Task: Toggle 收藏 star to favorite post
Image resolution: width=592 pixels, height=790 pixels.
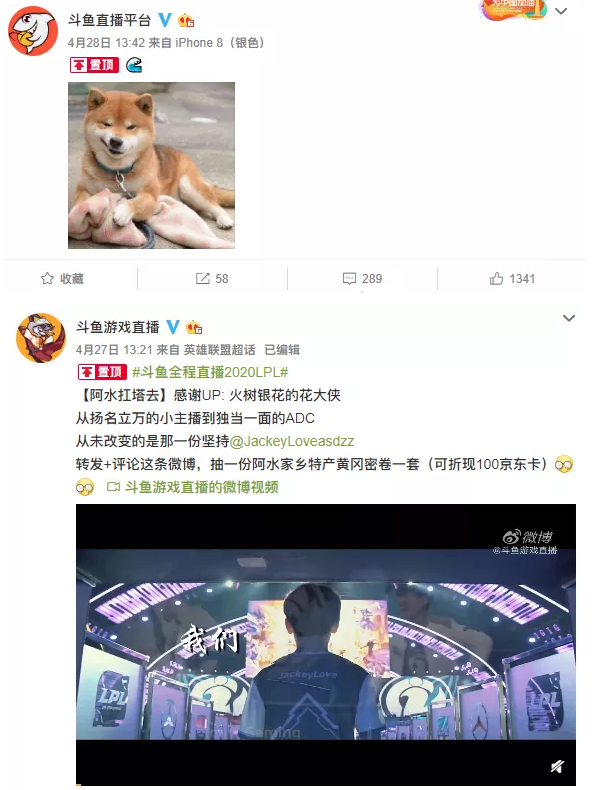Action: 62,279
